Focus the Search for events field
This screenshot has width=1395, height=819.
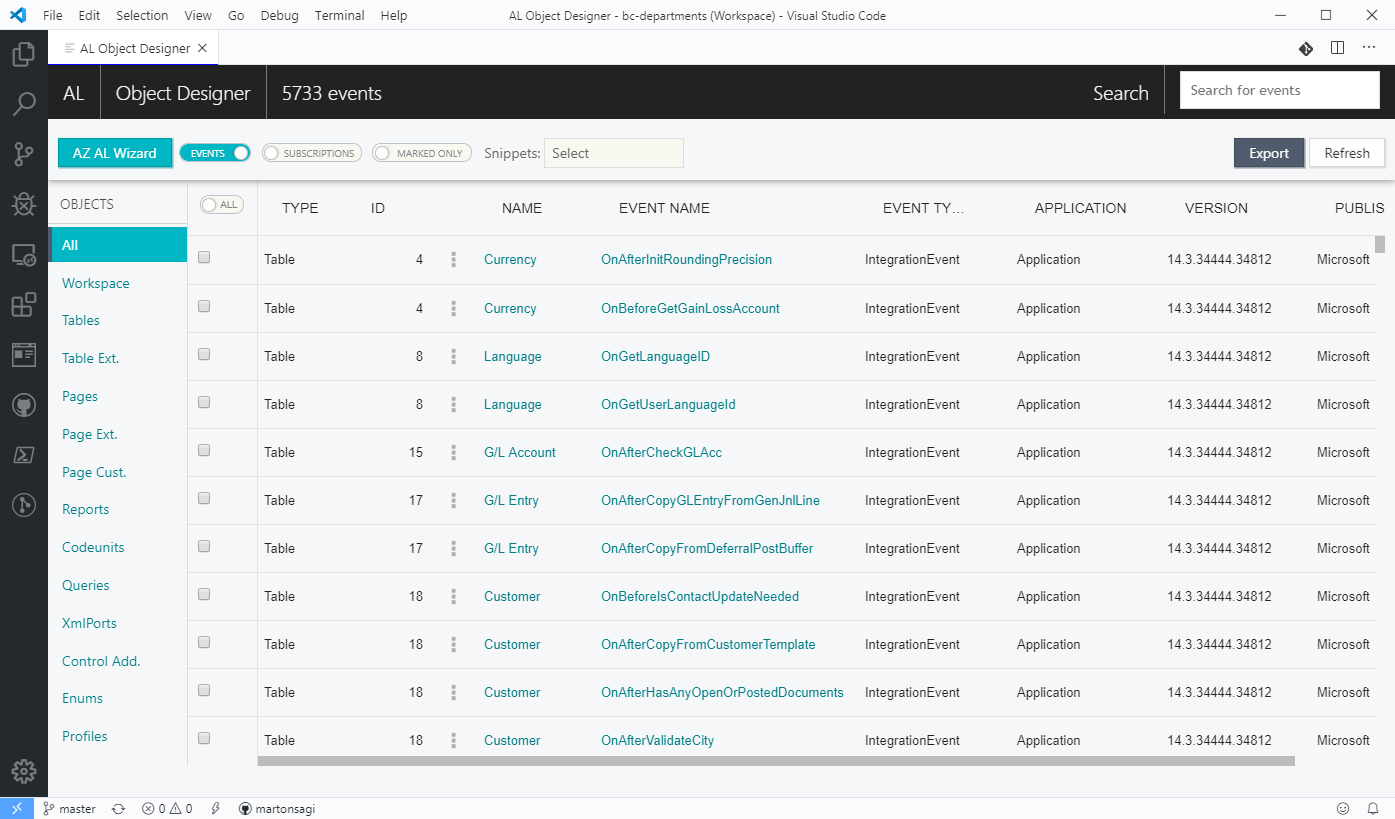1280,90
